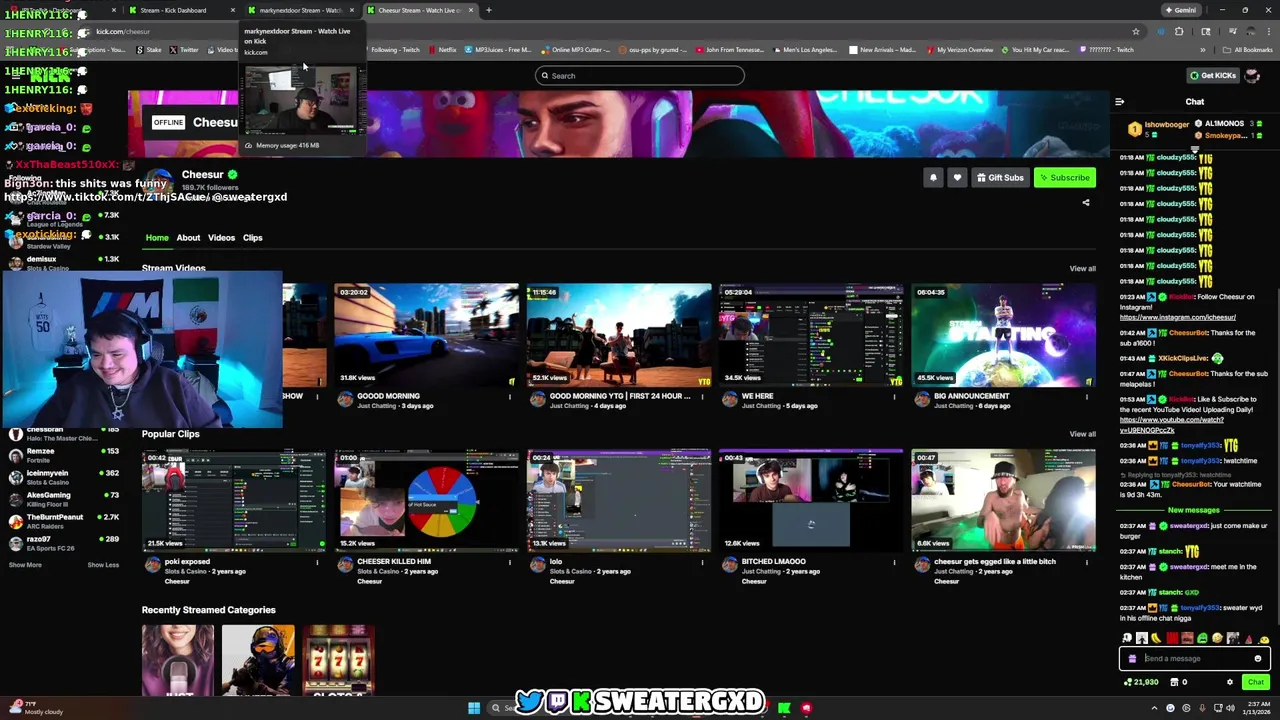
Task: Open the shop icon showing 0
Action: pyautogui.click(x=1179, y=682)
